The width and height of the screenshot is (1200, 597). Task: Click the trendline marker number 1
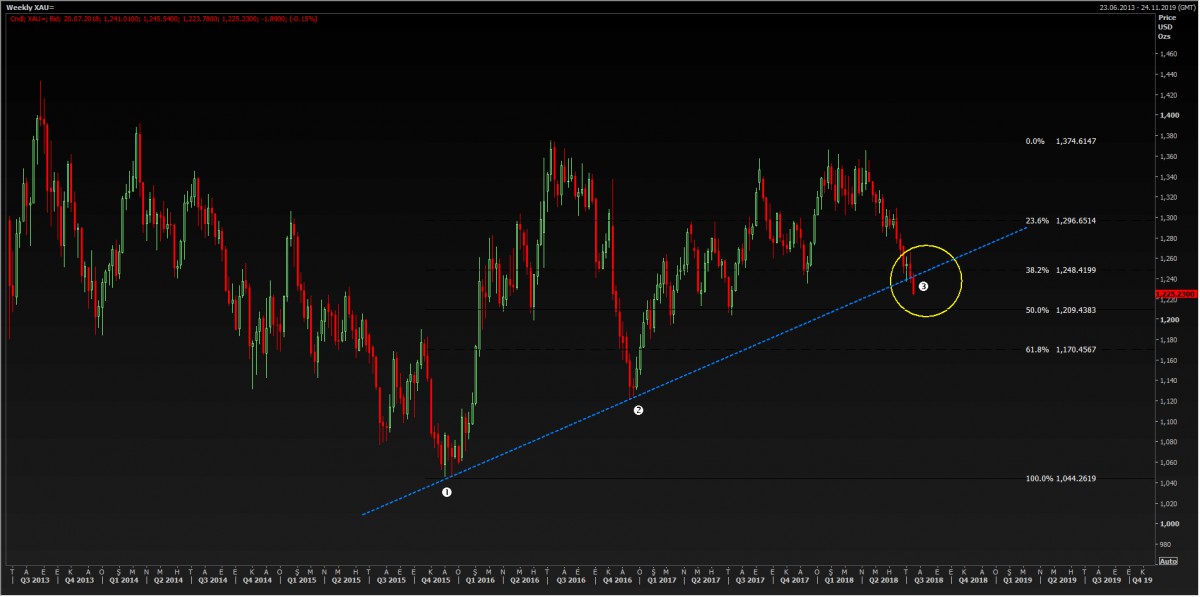click(x=447, y=493)
